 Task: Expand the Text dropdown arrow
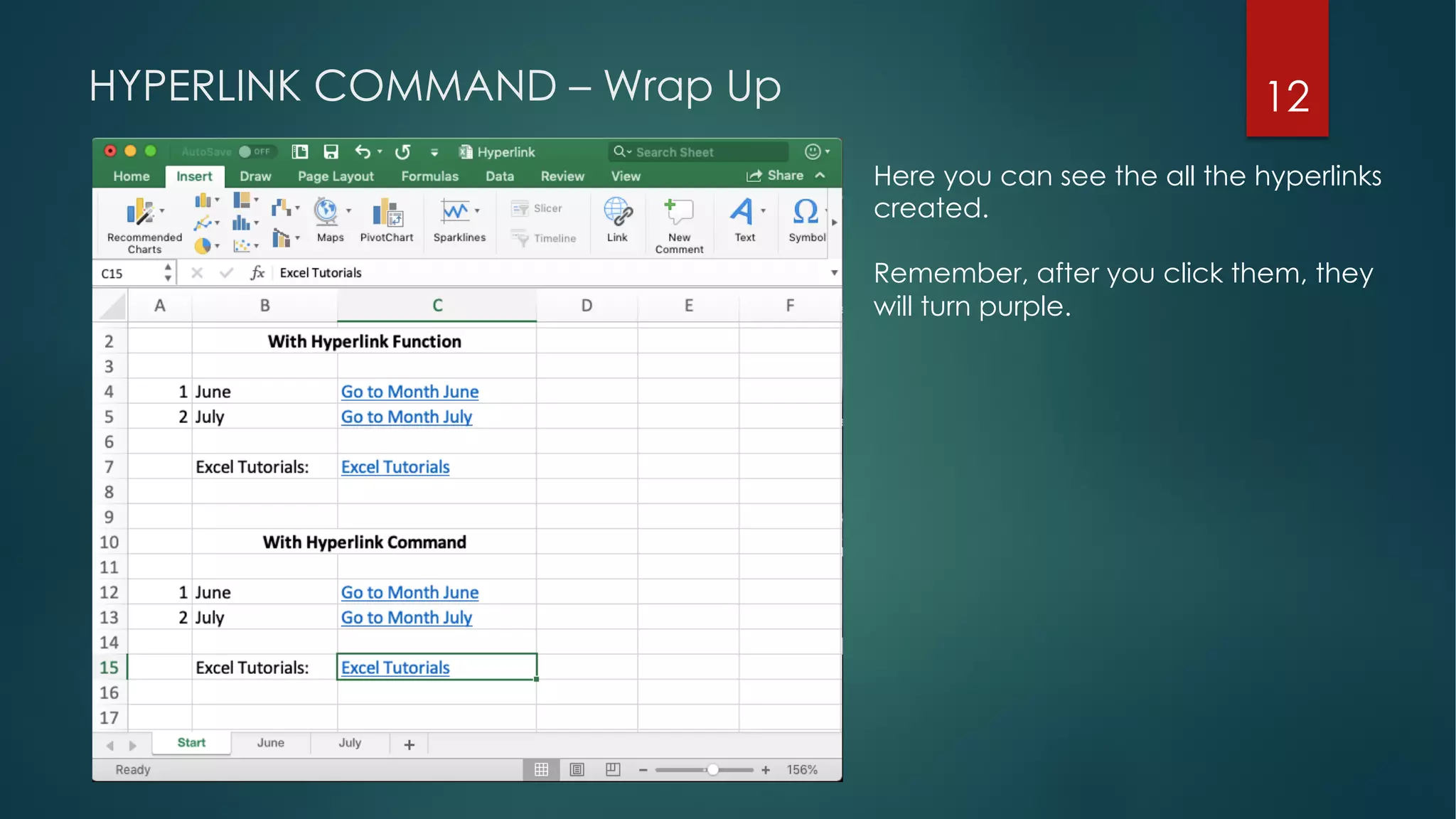[x=764, y=211]
